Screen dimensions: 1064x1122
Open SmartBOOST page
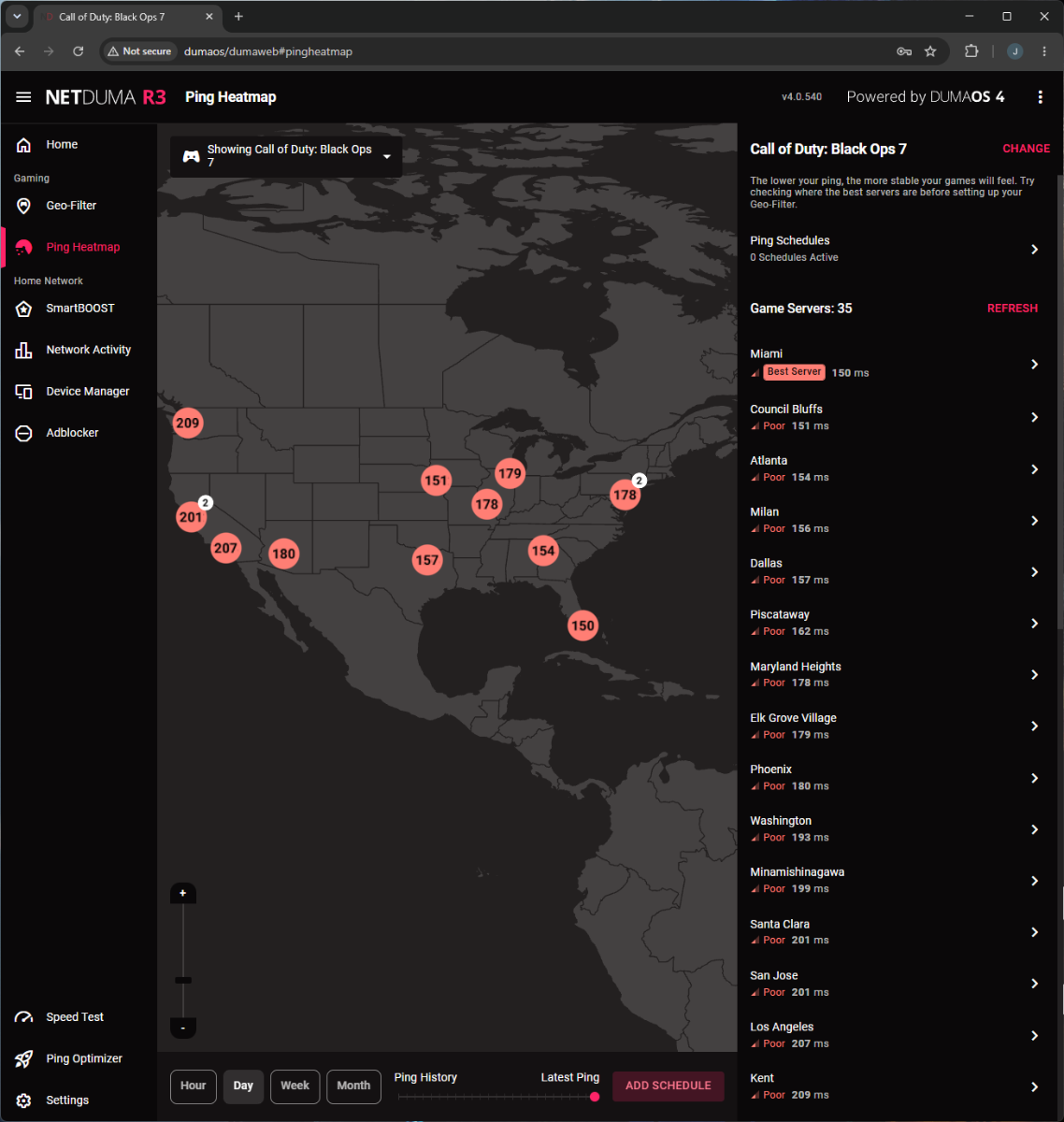(x=79, y=309)
